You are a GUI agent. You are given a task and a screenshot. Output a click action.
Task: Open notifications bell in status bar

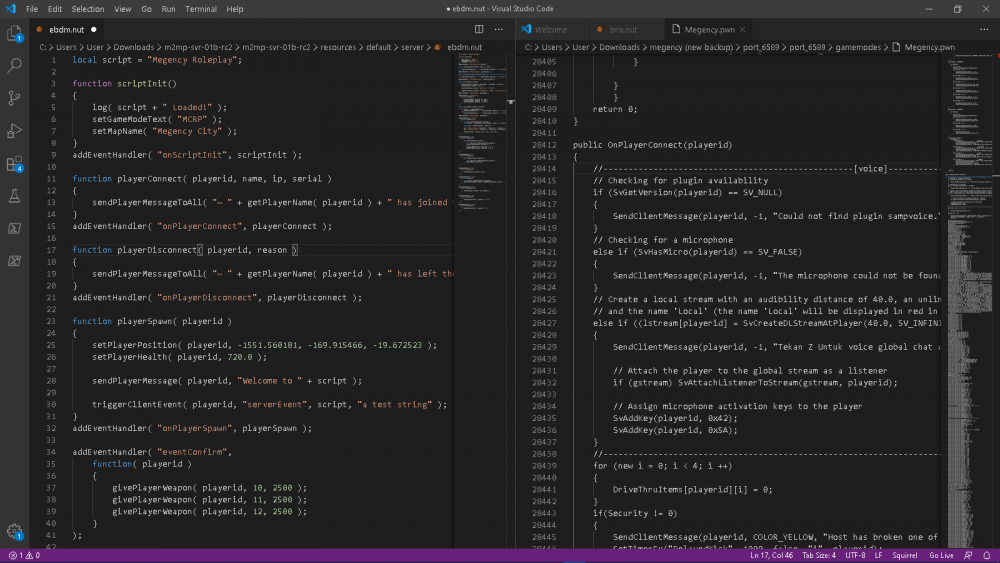(987, 555)
